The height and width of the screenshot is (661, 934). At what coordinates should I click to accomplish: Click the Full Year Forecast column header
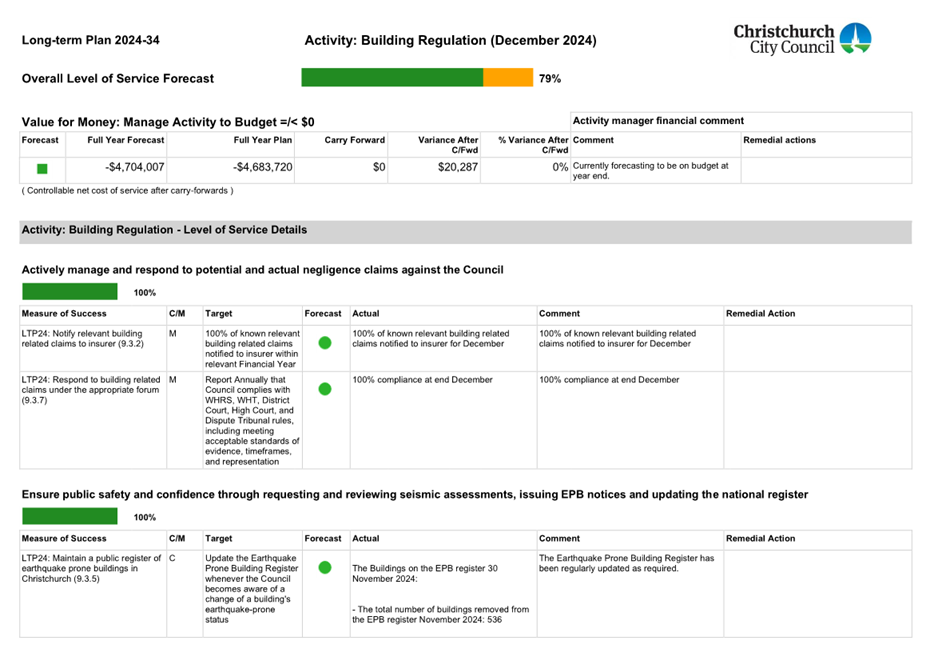[126, 140]
